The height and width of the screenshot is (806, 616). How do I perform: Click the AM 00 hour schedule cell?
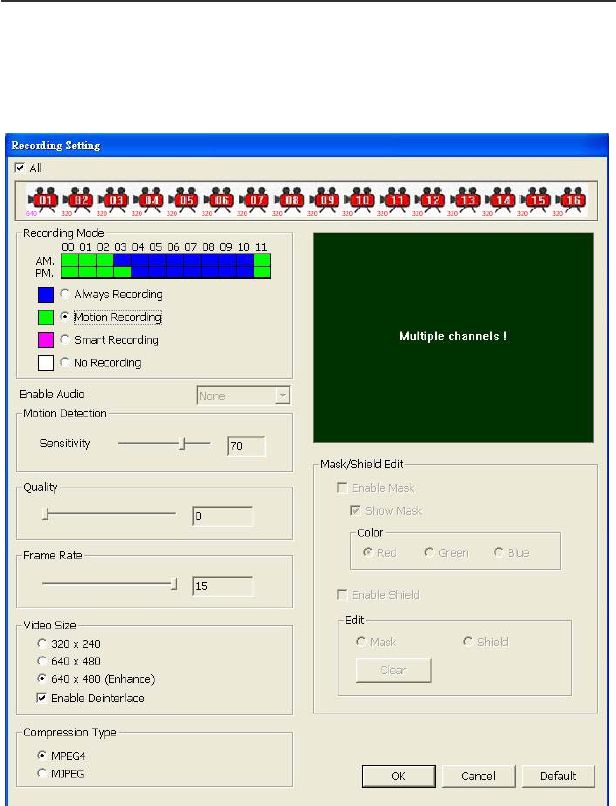[70, 260]
